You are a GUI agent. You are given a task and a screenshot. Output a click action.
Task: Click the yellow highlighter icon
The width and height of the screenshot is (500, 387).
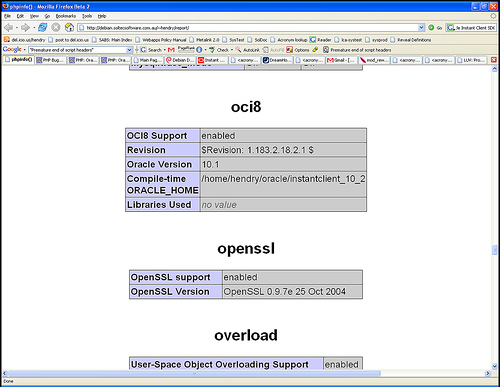(x=315, y=50)
